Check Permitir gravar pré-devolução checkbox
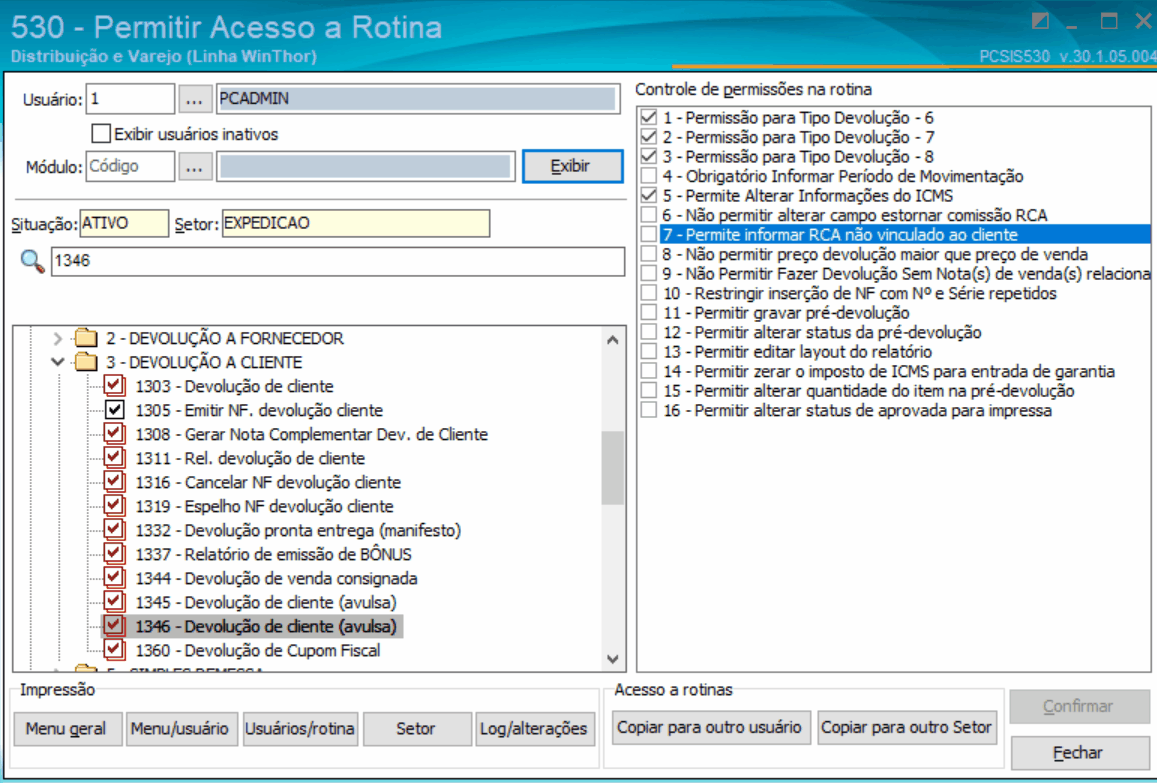 tap(649, 313)
